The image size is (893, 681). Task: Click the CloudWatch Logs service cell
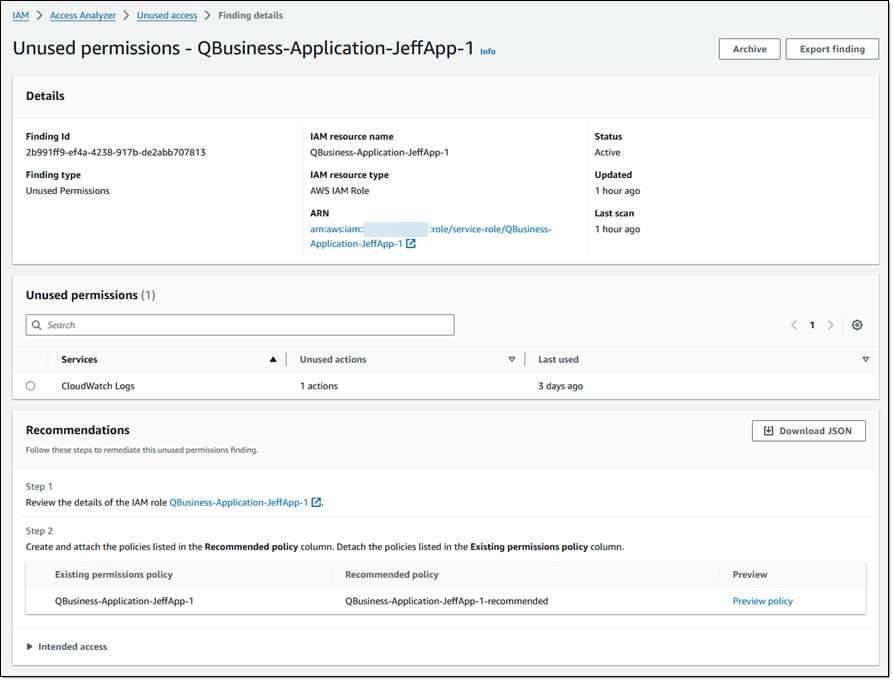click(x=98, y=386)
